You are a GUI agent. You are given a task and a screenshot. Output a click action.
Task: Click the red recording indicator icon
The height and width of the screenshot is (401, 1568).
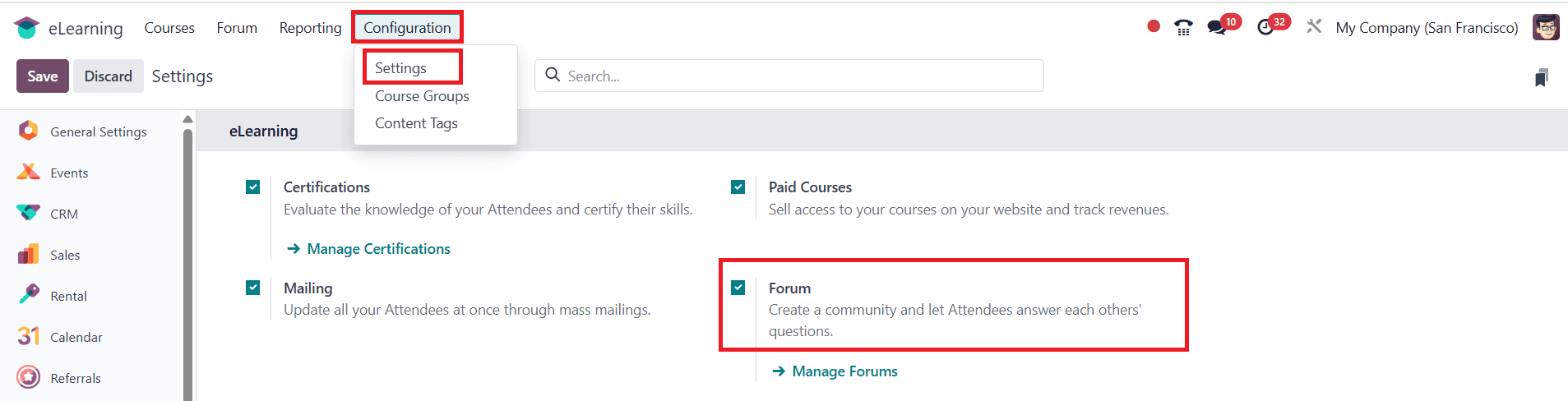pyautogui.click(x=1154, y=26)
